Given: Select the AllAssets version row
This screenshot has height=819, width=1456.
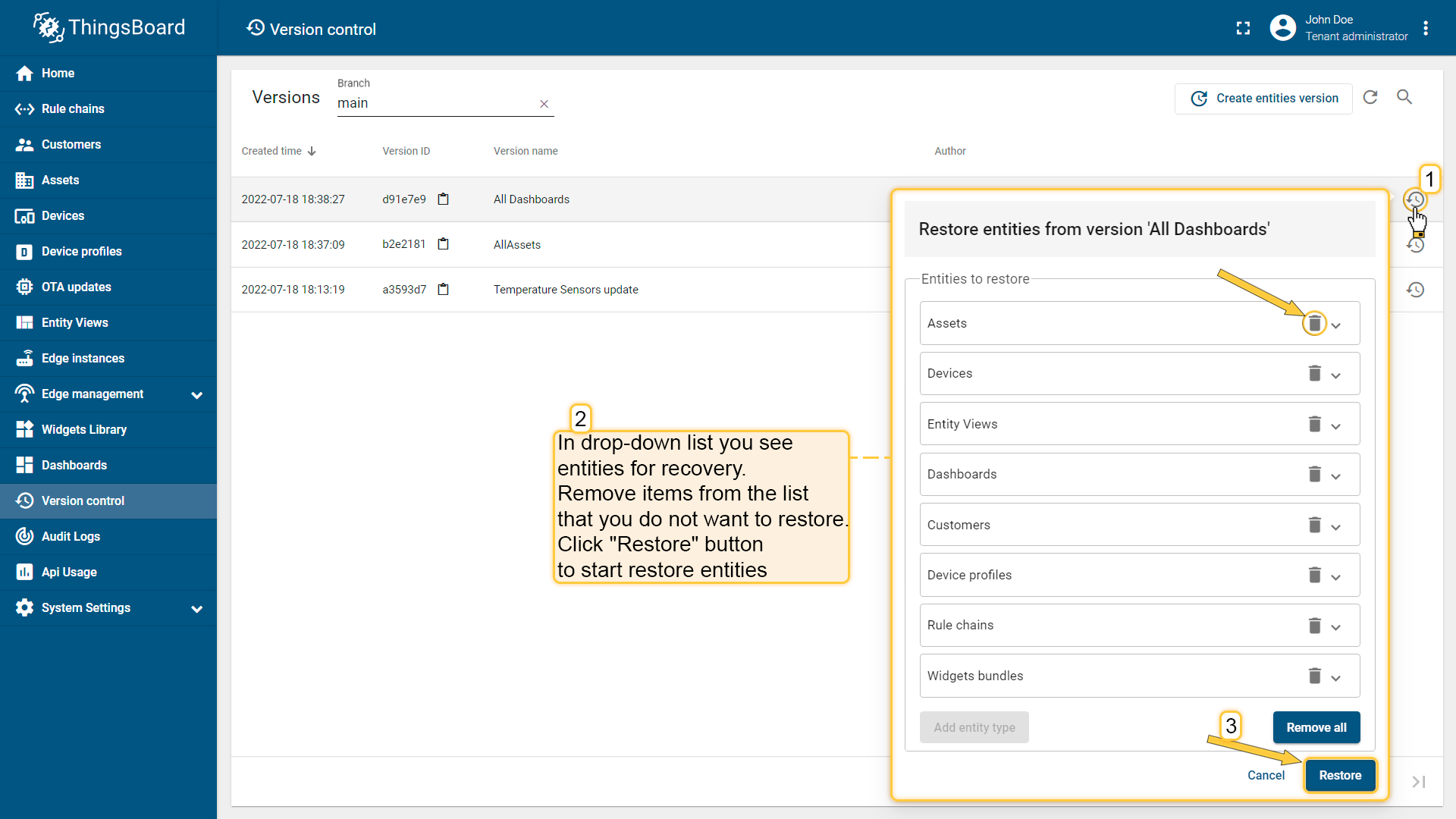Looking at the screenshot, I should [561, 244].
